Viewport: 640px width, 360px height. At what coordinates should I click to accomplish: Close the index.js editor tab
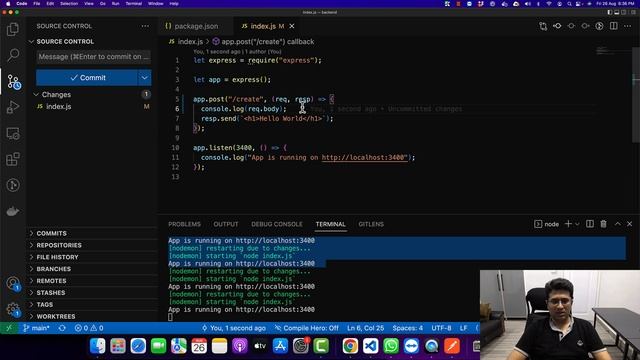(292, 26)
